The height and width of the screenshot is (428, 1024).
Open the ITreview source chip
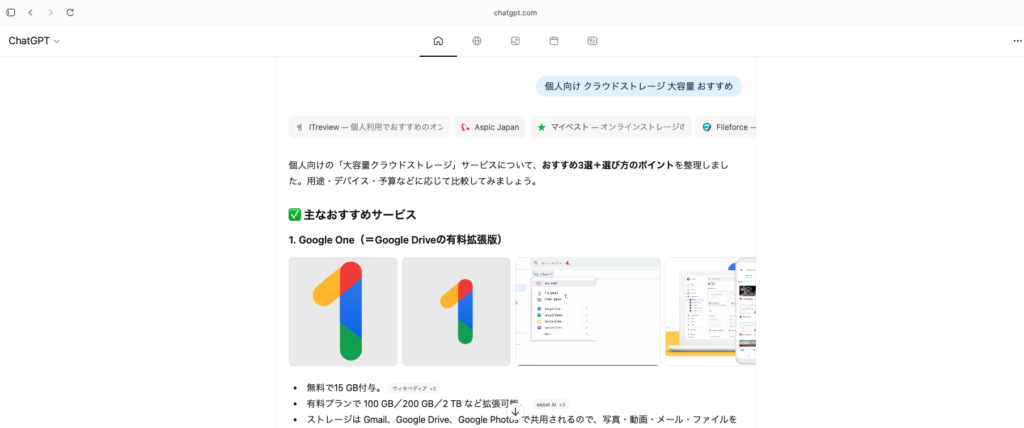pos(369,127)
